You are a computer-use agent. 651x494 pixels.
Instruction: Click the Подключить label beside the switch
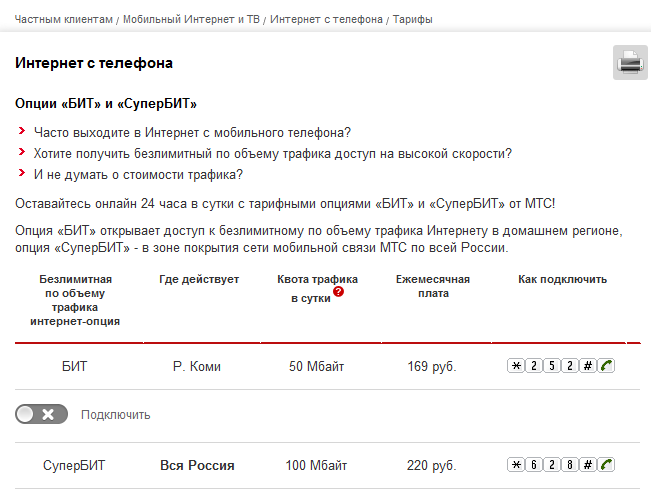tap(115, 414)
